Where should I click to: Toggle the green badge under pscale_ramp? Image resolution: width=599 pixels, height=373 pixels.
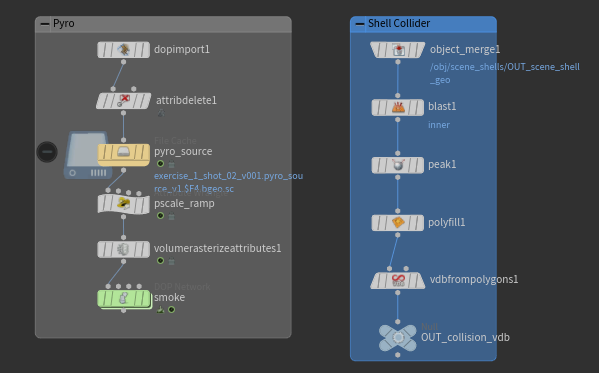160,216
